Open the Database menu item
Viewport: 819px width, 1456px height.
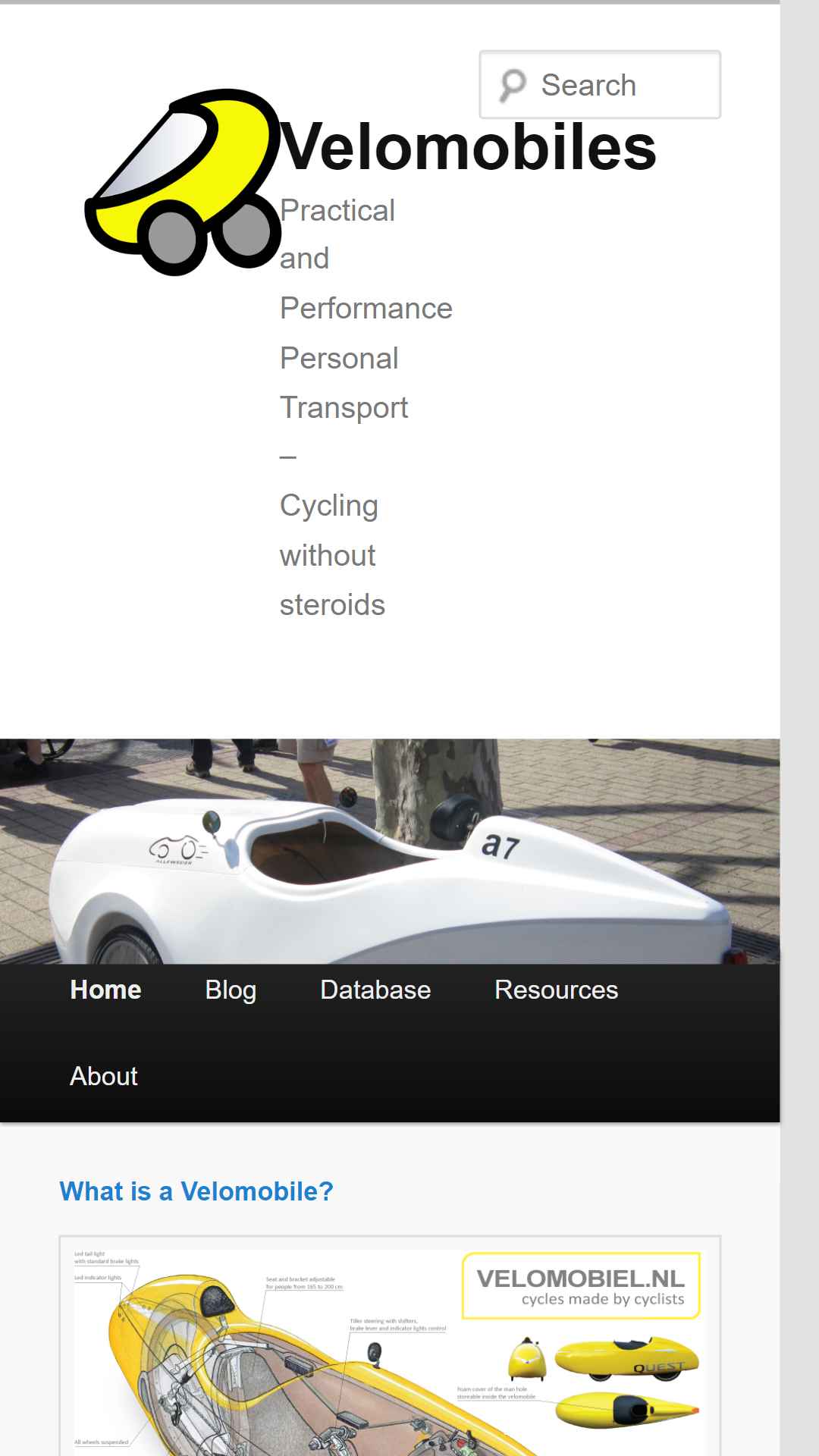point(375,990)
